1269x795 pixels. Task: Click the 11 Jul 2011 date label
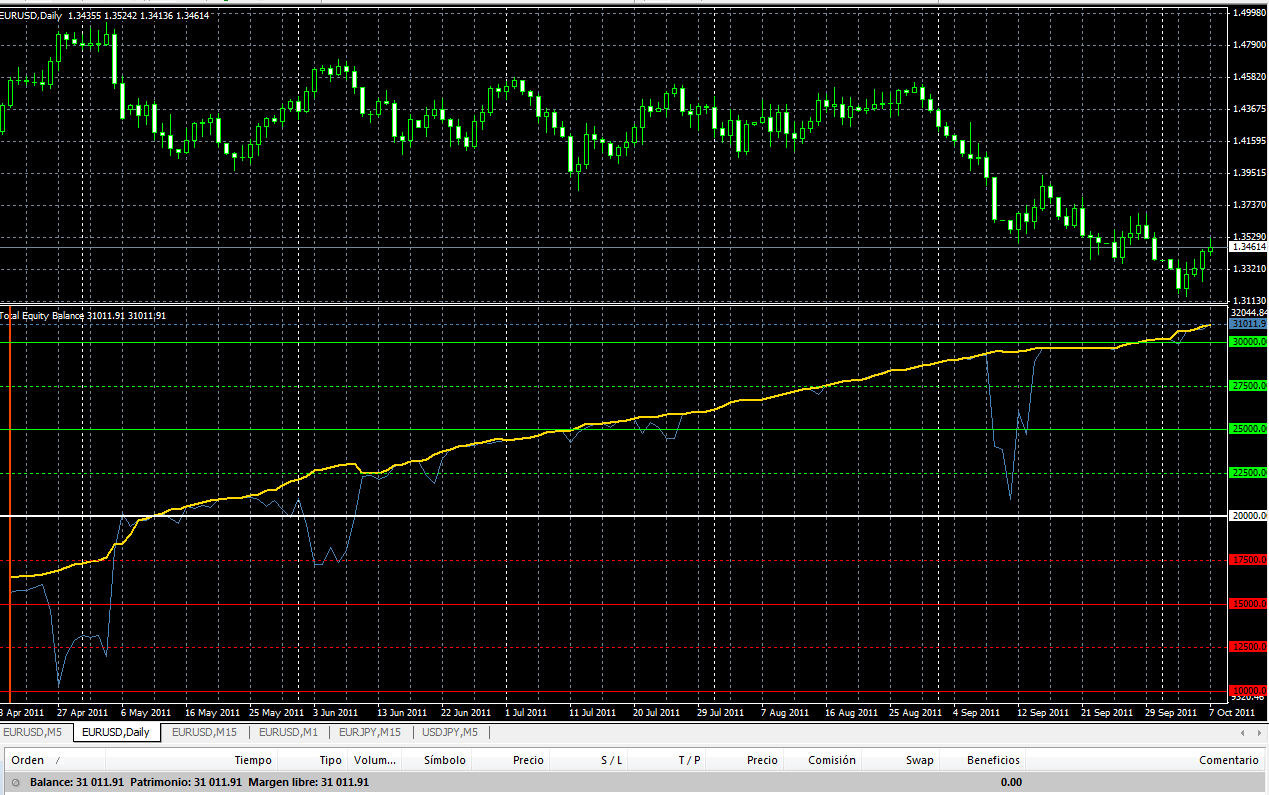click(593, 713)
